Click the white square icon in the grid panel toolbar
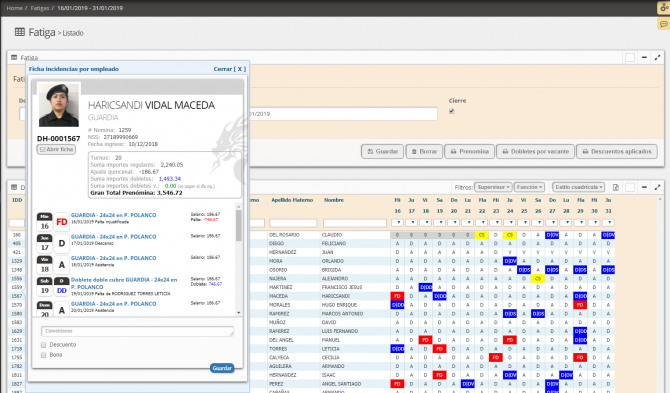 [630, 187]
